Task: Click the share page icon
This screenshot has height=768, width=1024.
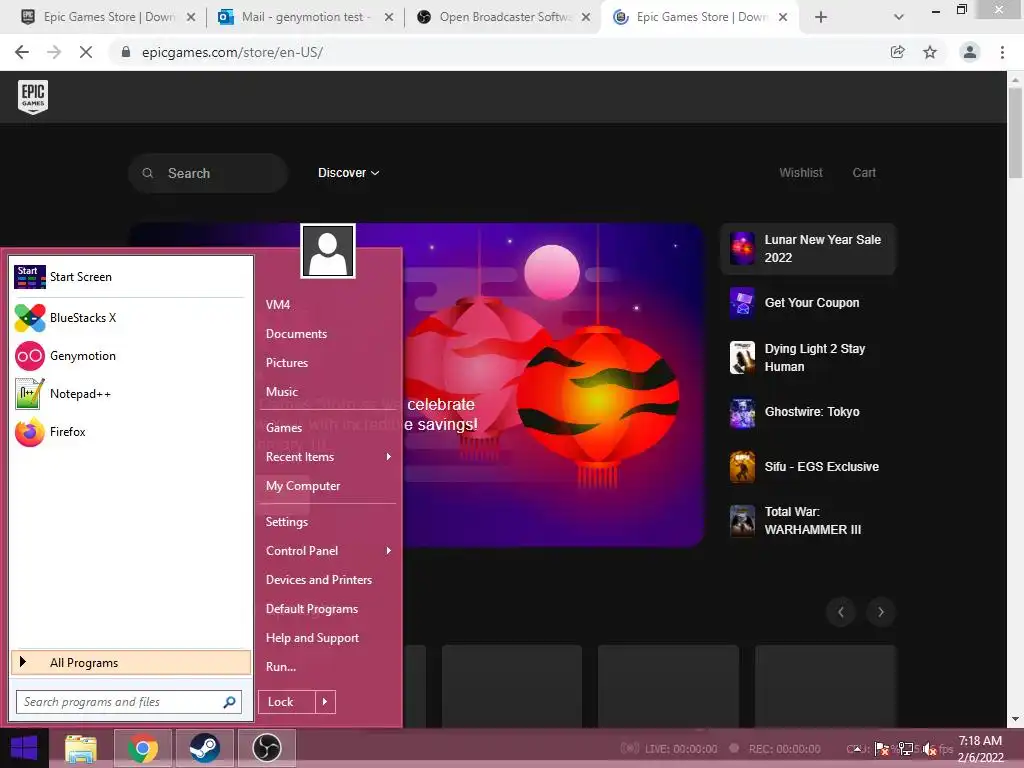Action: coord(898,52)
